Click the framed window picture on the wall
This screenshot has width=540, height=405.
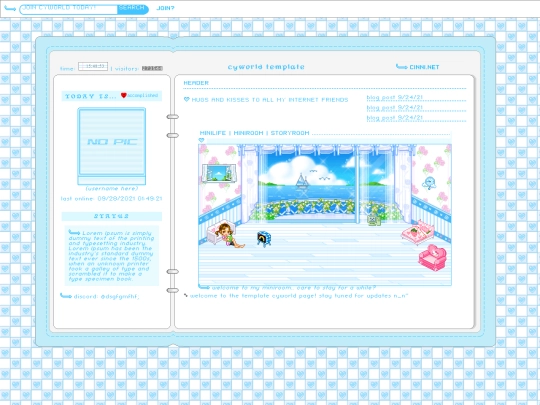(x=219, y=173)
